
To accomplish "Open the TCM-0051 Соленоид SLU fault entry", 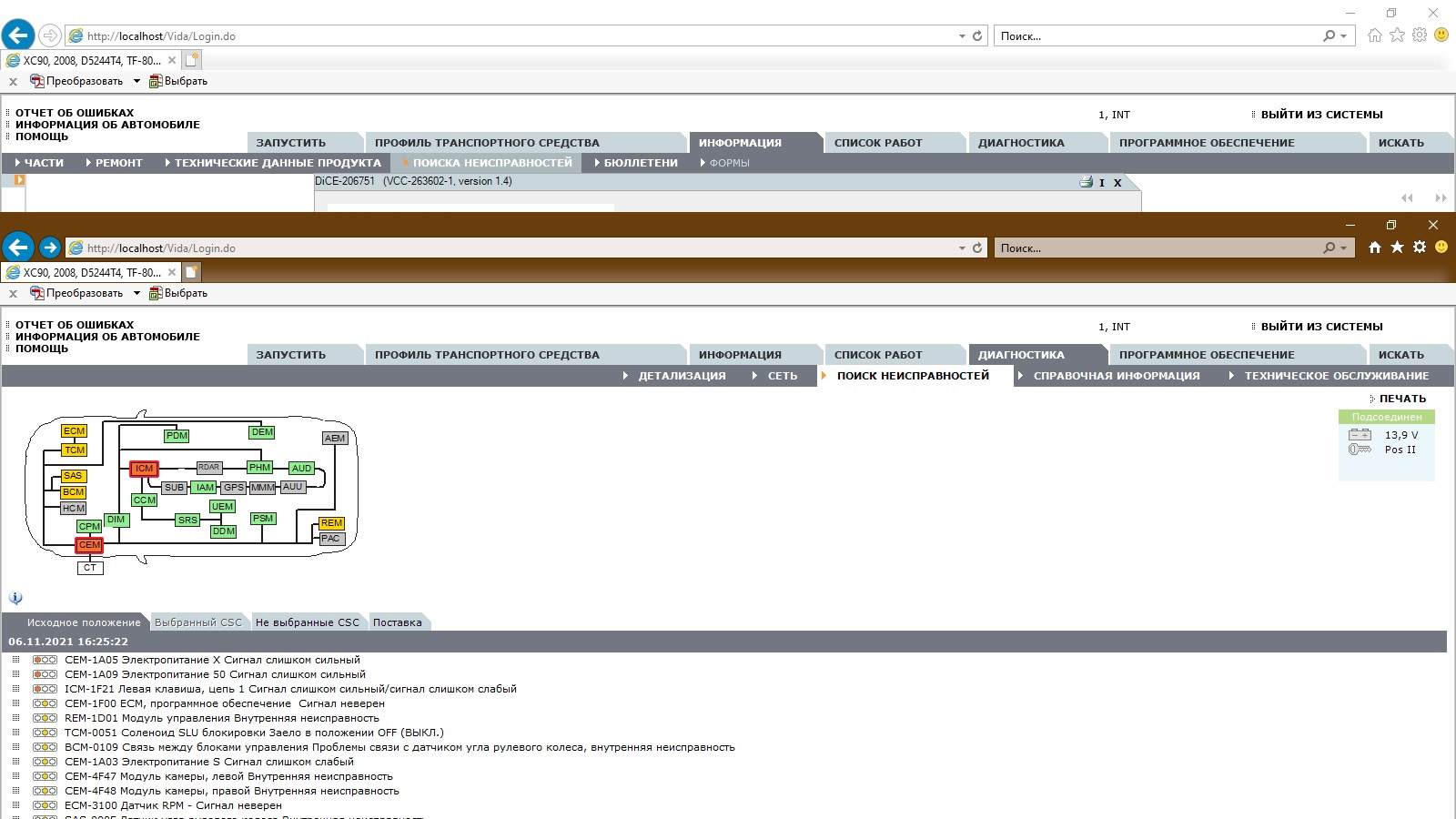I will 254,733.
